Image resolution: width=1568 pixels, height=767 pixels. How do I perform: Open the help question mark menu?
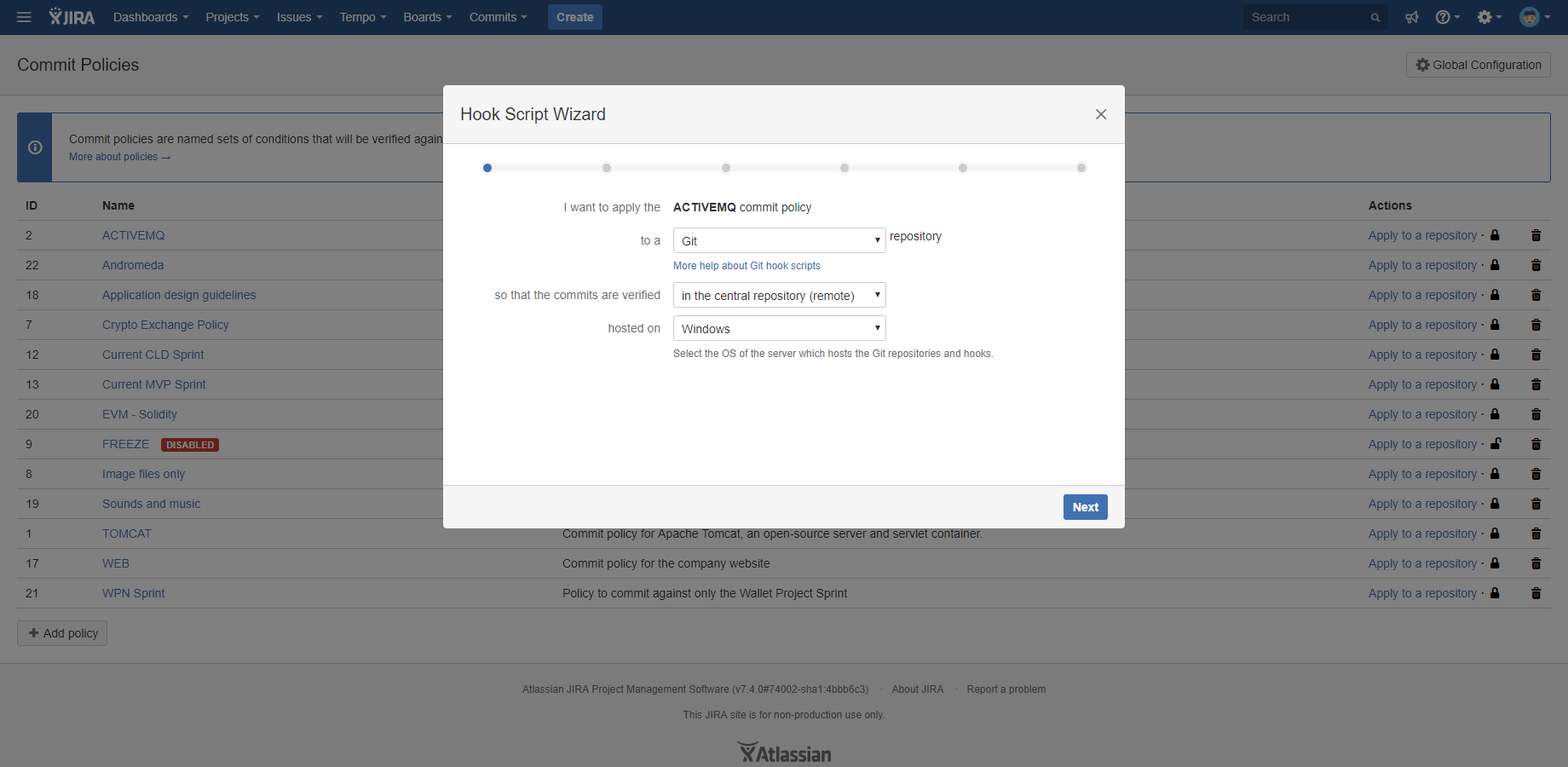click(x=1447, y=17)
